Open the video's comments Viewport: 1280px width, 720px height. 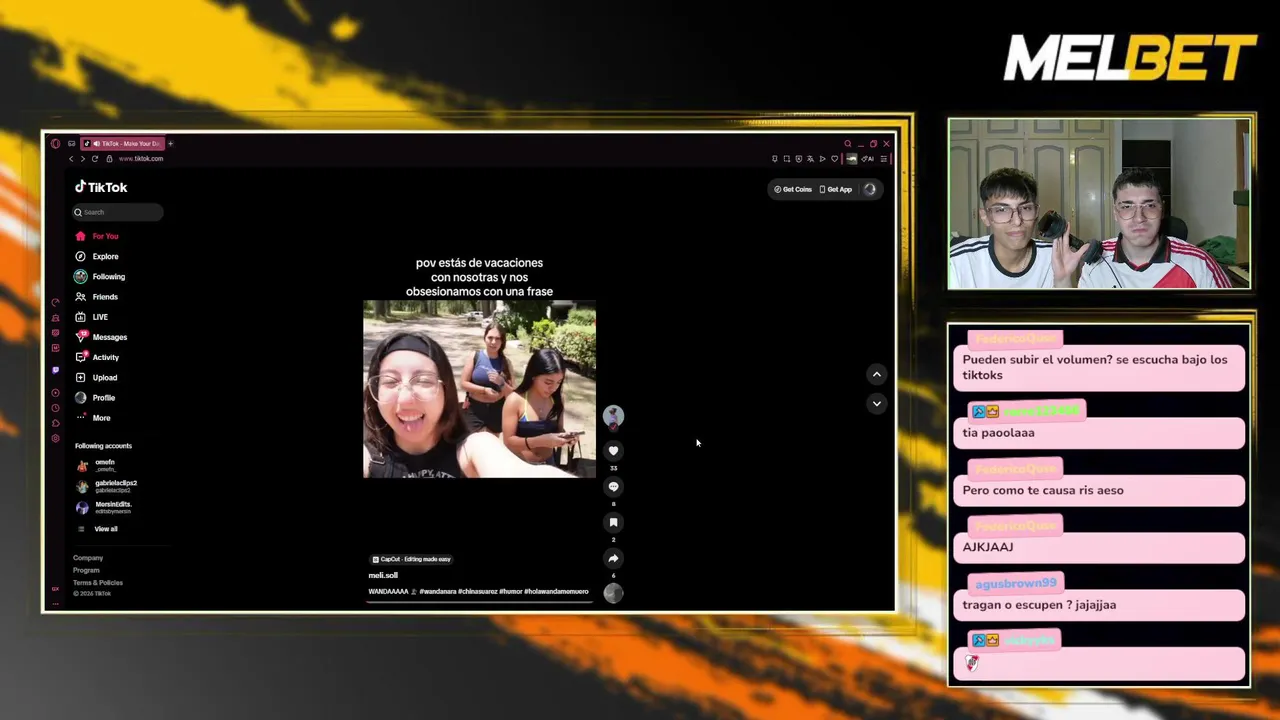pyautogui.click(x=613, y=487)
